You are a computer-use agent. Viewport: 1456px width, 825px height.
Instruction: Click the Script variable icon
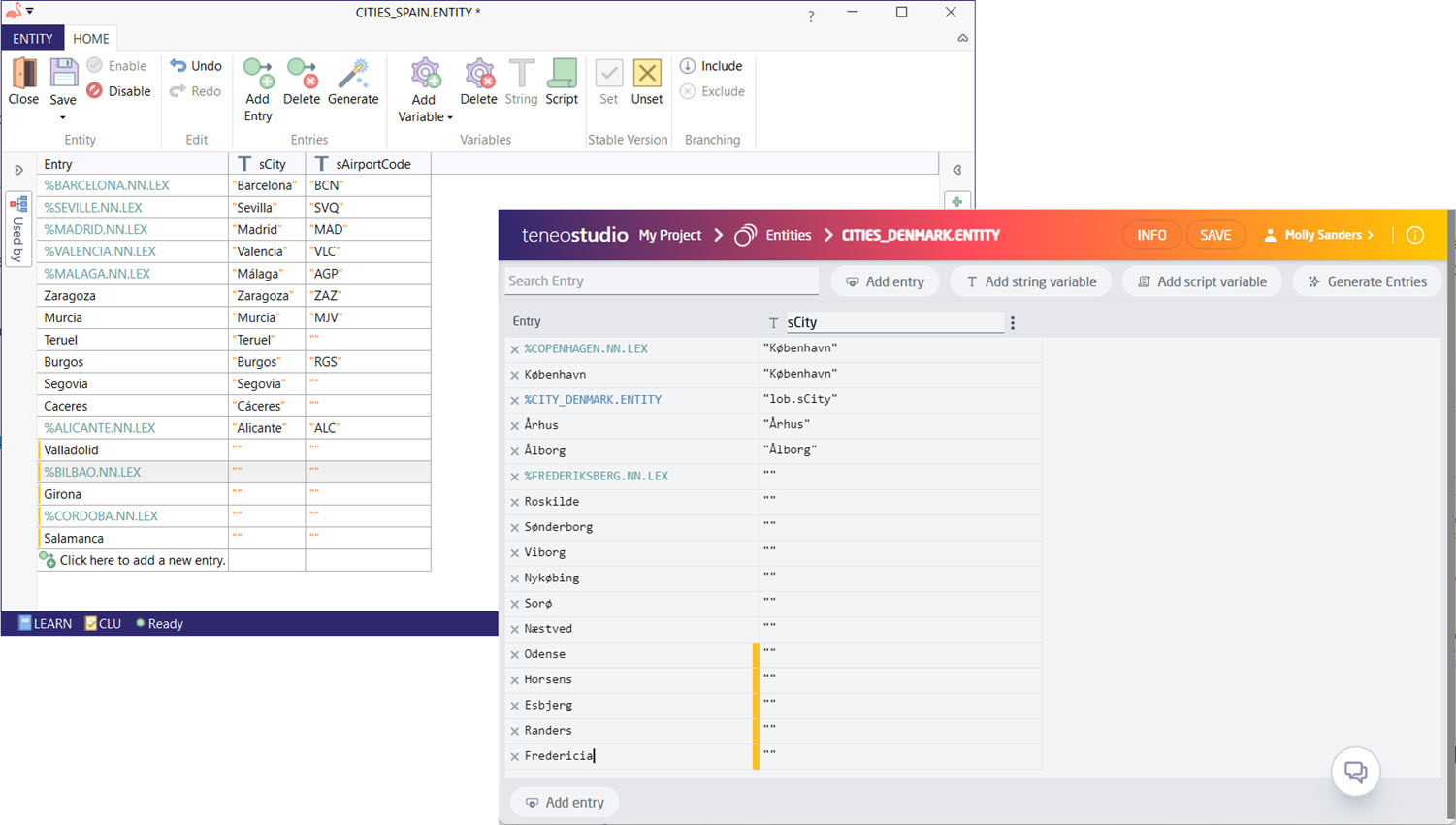562,76
